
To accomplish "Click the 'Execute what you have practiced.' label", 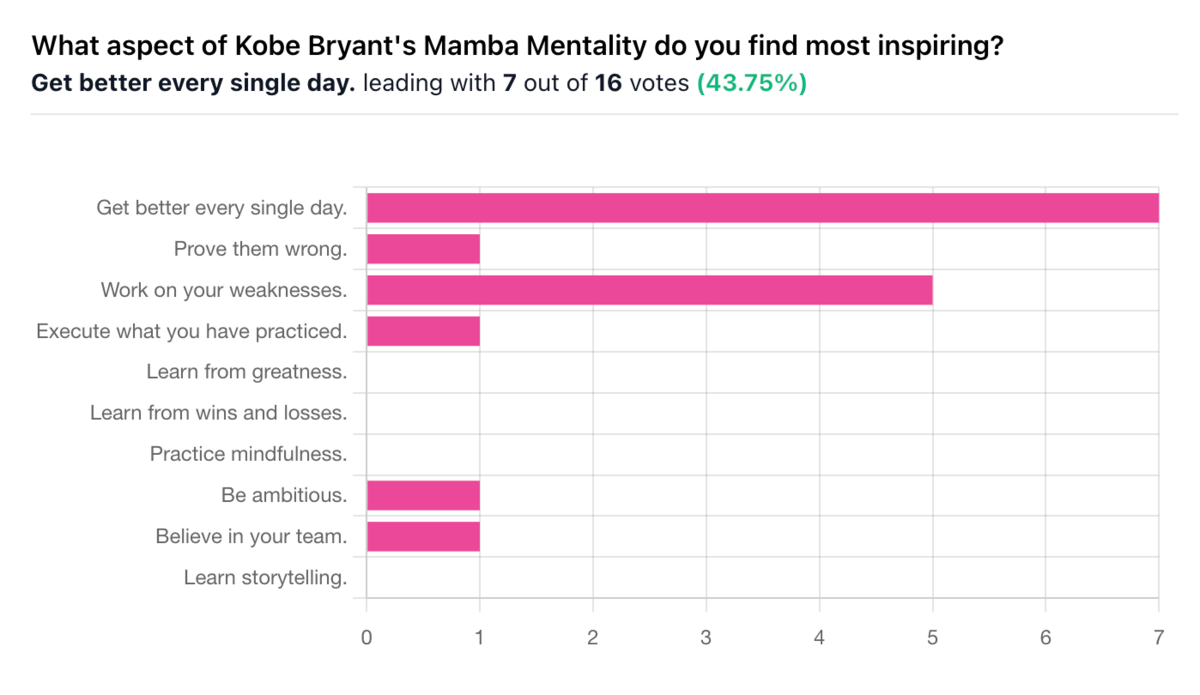I will point(192,331).
